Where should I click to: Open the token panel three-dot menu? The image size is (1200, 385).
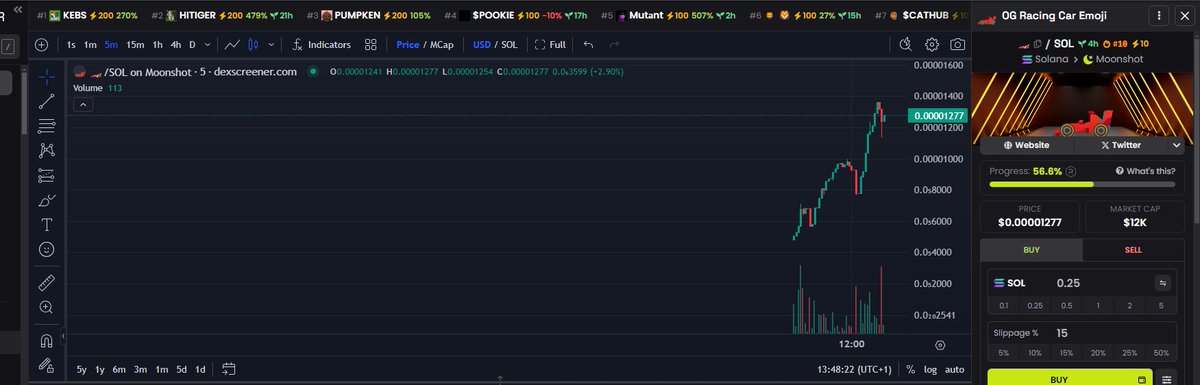point(1158,16)
